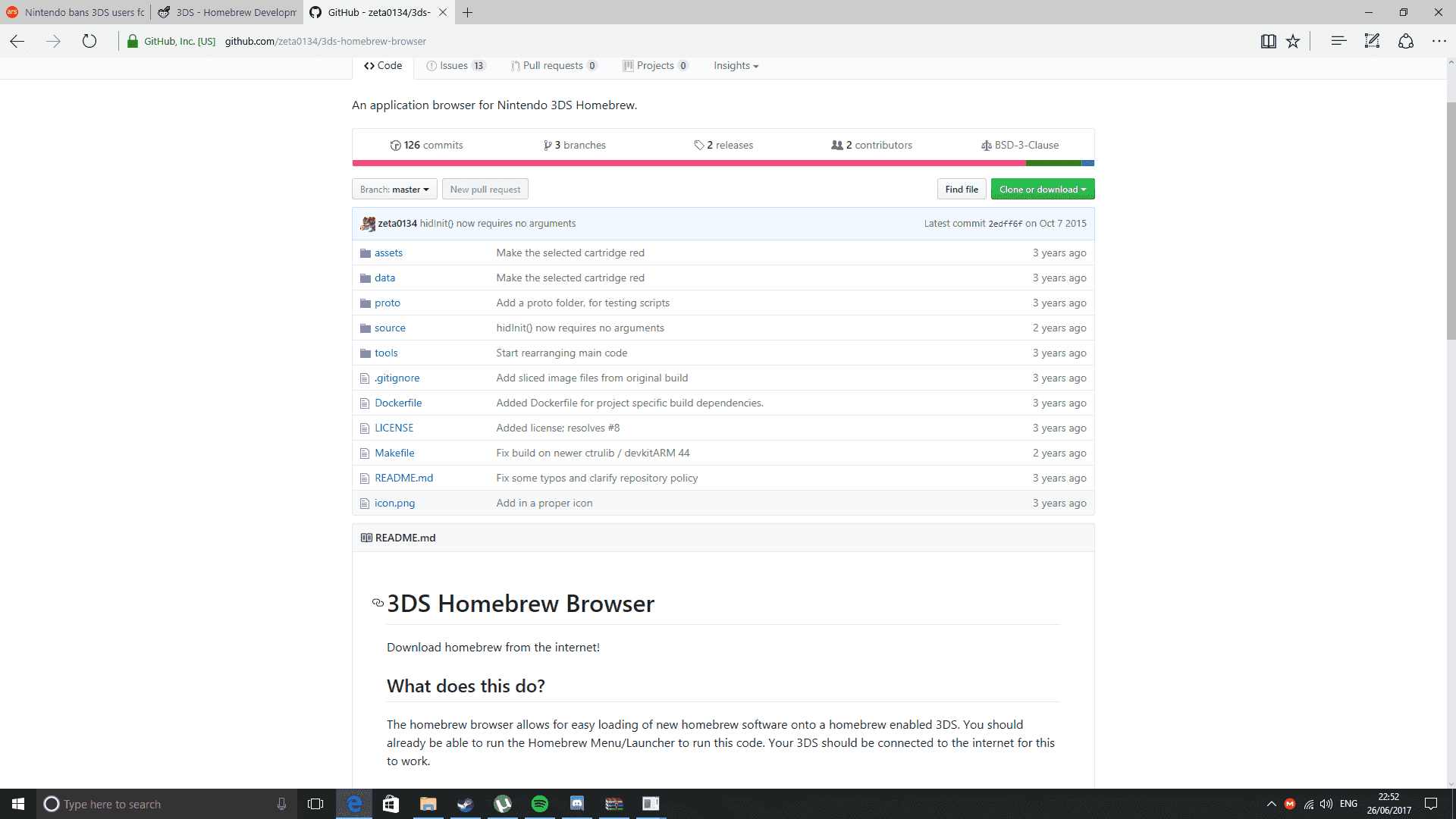Open the data folder
Screen dimensions: 1456x819
(384, 278)
